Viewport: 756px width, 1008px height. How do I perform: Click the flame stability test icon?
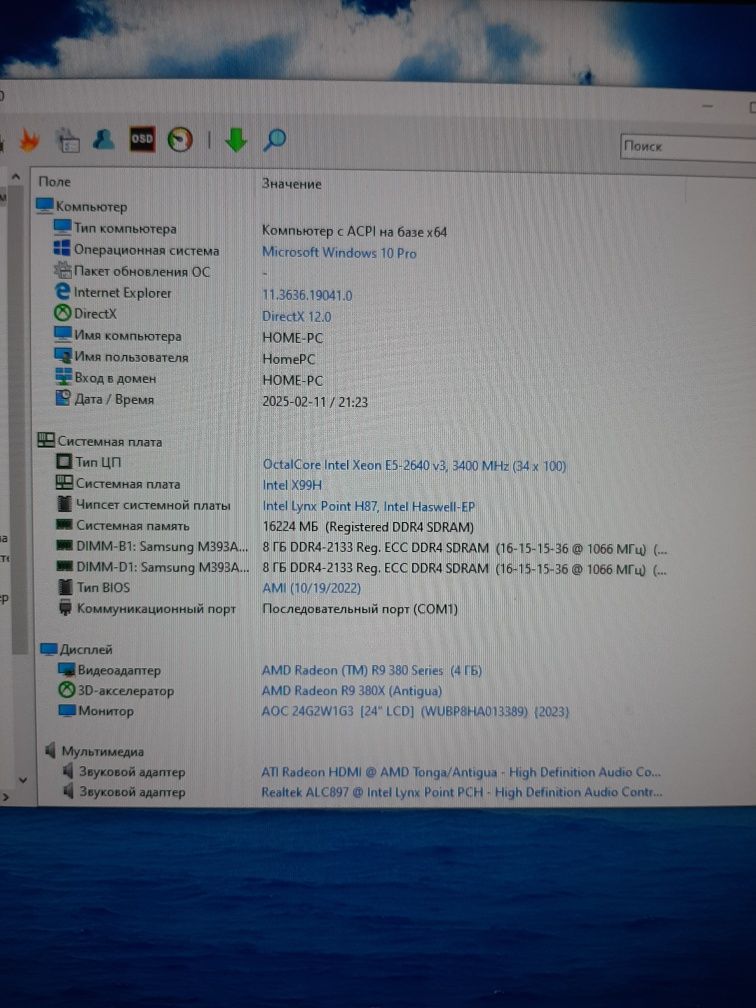coord(29,140)
